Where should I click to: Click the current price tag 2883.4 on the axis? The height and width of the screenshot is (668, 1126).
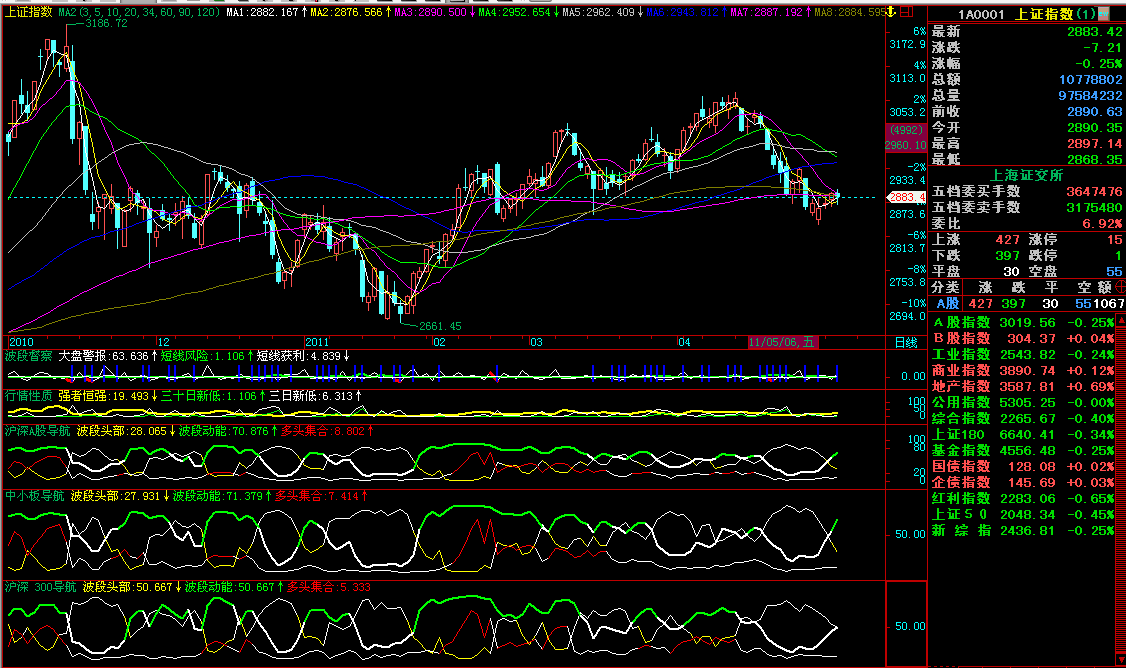pos(907,197)
